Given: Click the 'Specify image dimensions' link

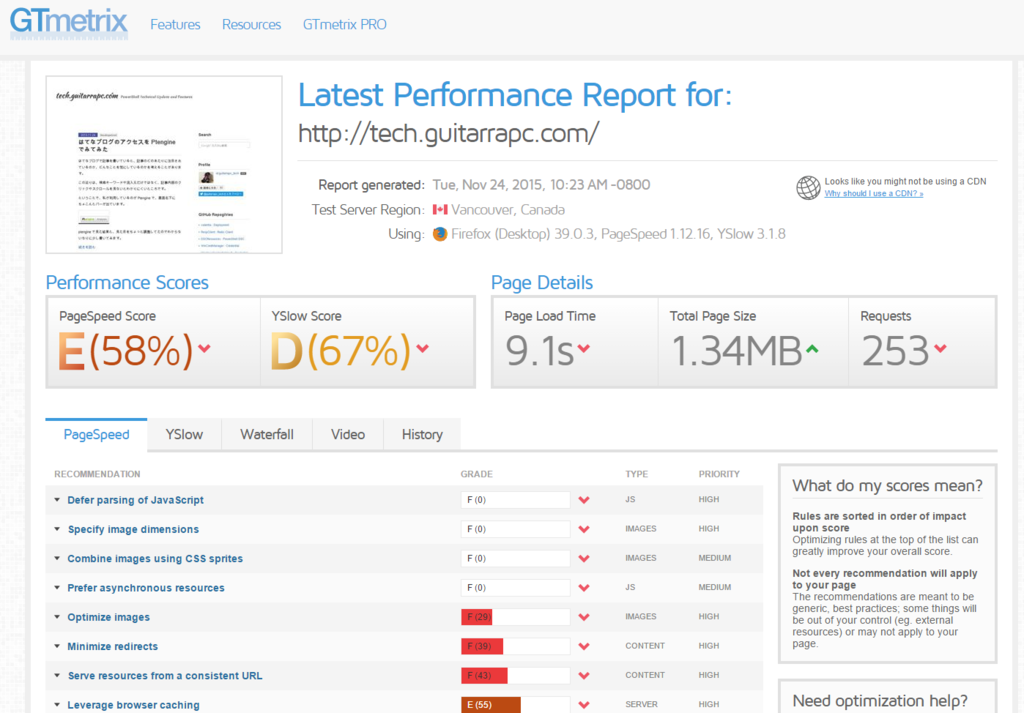Looking at the screenshot, I should tap(133, 530).
